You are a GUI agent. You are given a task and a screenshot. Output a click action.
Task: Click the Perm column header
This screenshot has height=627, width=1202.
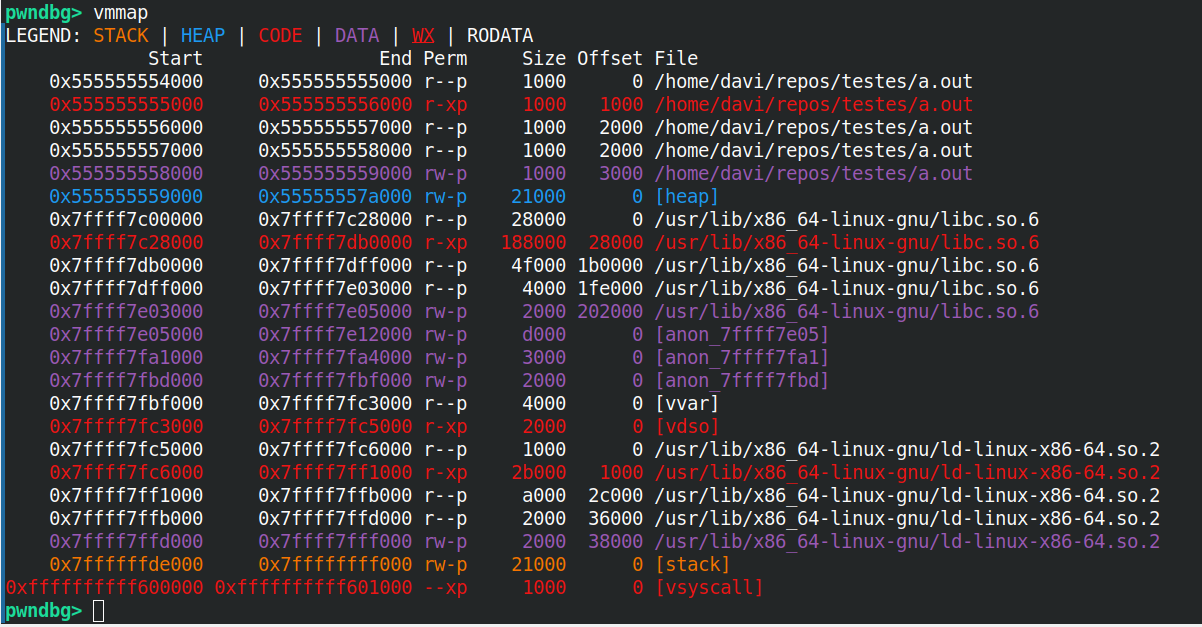(x=445, y=58)
